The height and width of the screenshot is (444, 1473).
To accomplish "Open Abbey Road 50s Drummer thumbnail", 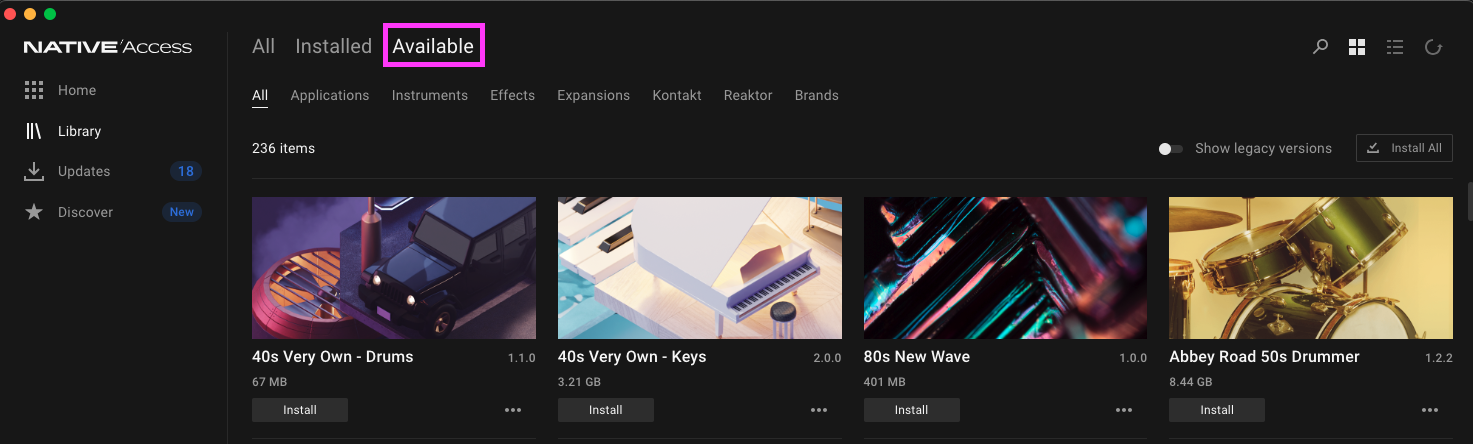I will 1310,267.
